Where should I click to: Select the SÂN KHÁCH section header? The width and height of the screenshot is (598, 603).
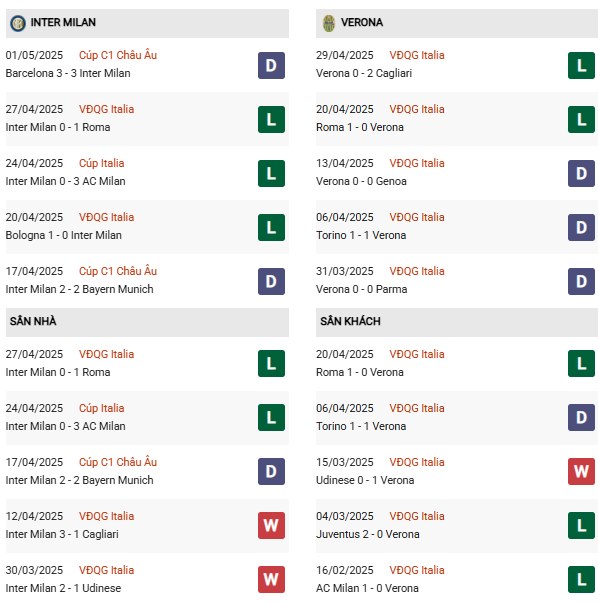tap(457, 322)
